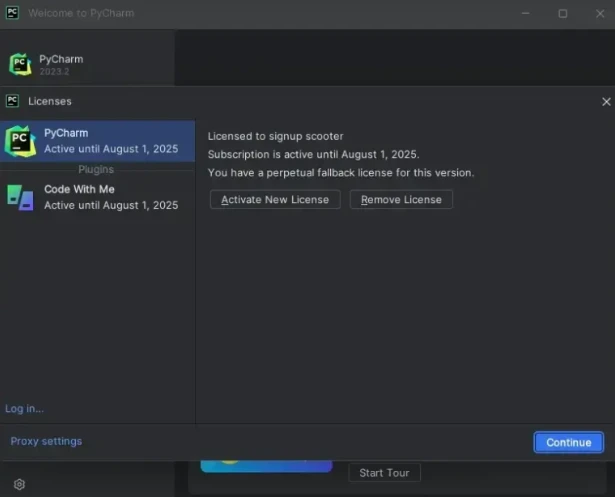Click the PyCharm logo in Welcome sidebar
Image resolution: width=615 pixels, height=497 pixels.
20,64
